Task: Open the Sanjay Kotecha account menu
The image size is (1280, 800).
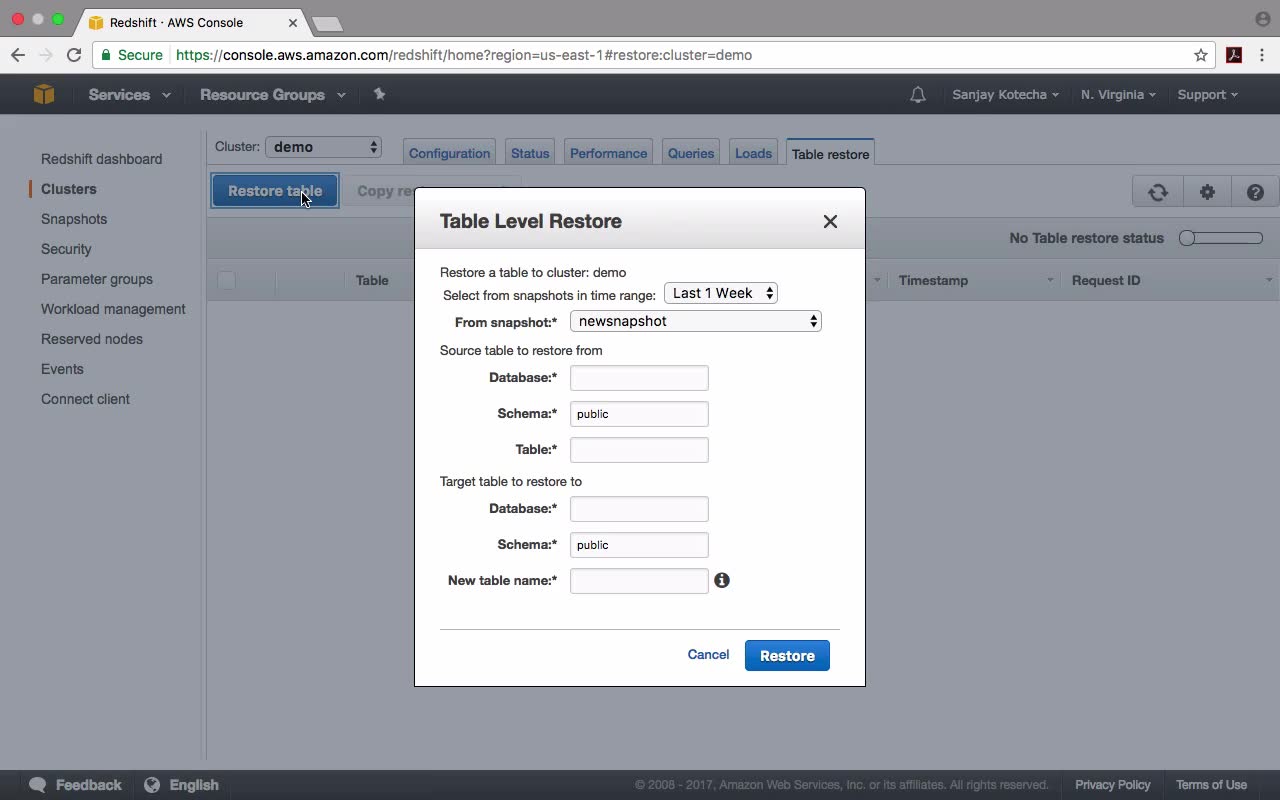Action: click(x=1006, y=95)
